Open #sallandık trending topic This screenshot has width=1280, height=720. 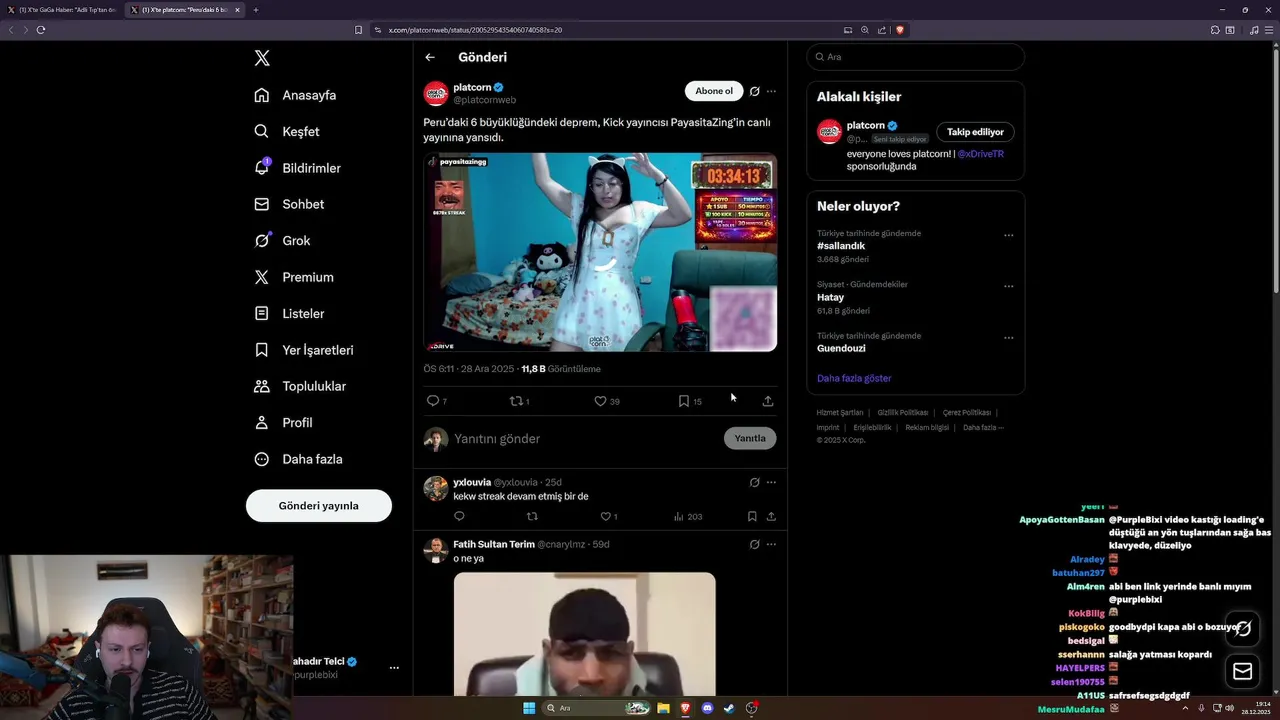(x=841, y=246)
